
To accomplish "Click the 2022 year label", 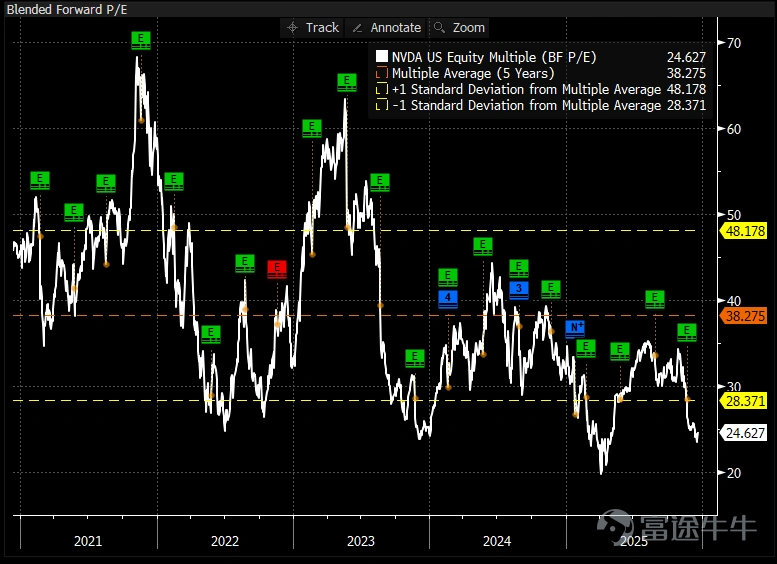I will 224,541.
